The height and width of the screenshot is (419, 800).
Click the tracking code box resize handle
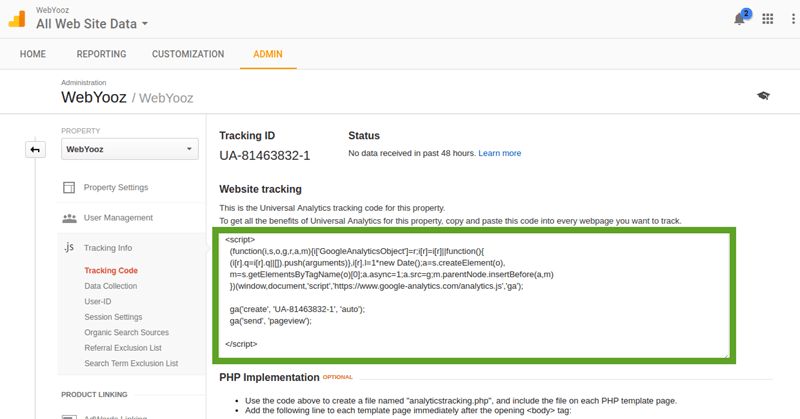point(727,355)
